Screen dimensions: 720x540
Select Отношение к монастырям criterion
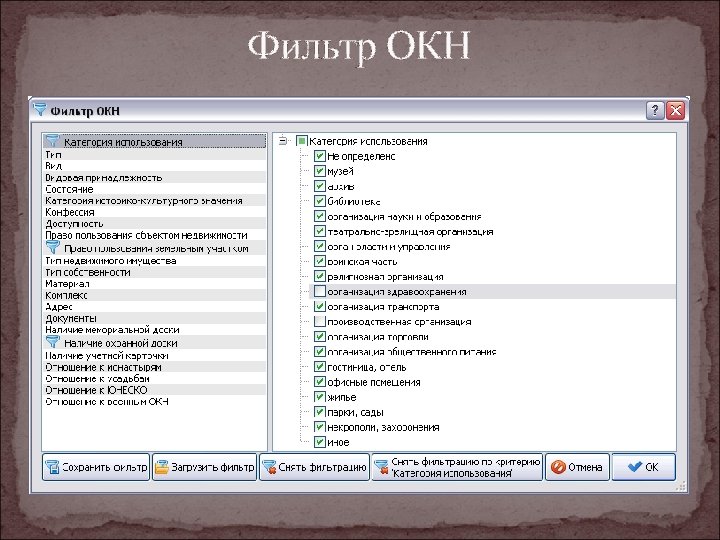coord(154,367)
